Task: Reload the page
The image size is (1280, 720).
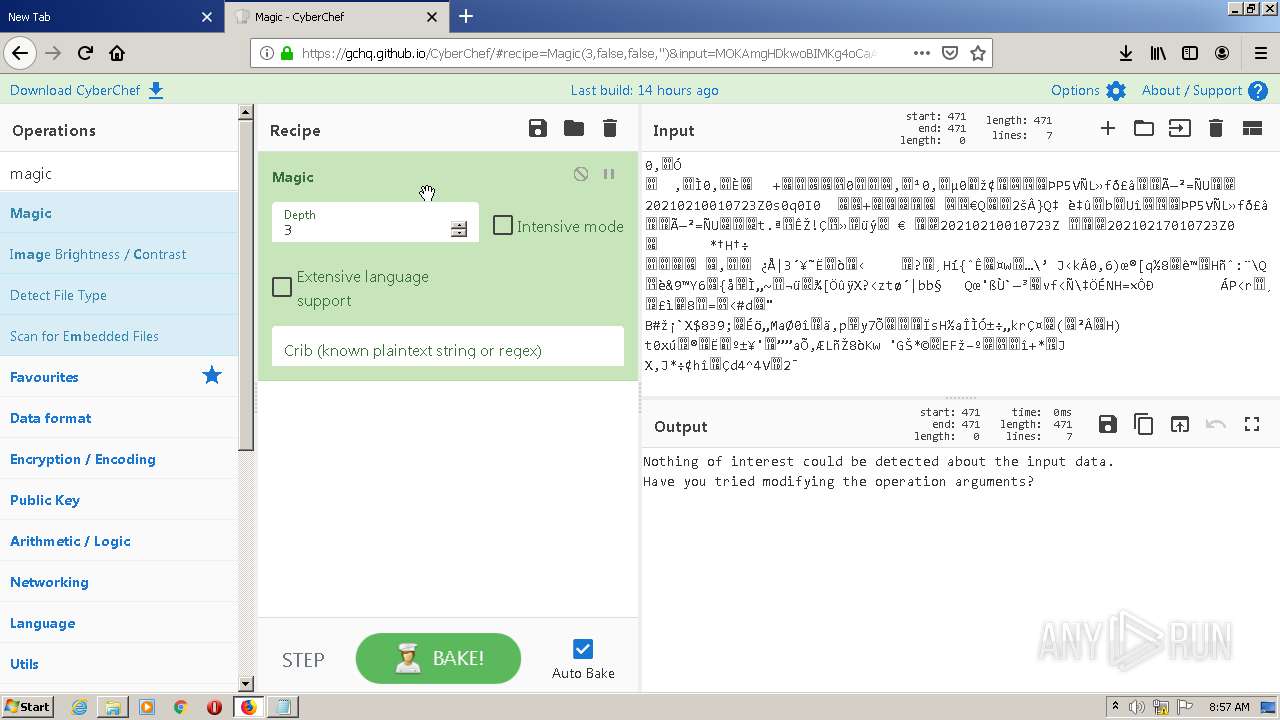Action: (85, 53)
